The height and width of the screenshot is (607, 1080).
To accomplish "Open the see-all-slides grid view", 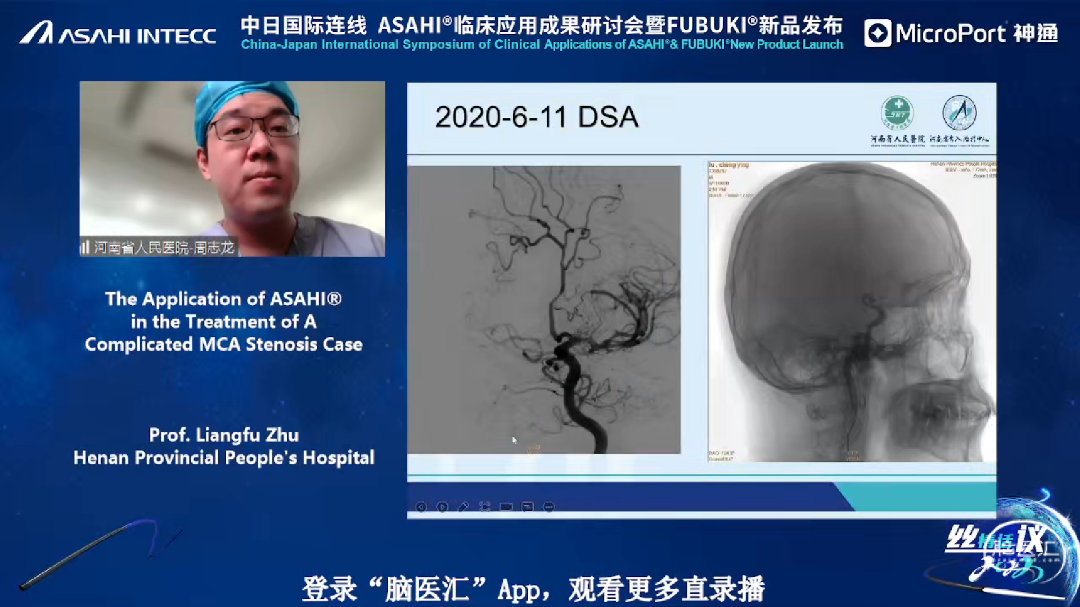I will (x=485, y=506).
